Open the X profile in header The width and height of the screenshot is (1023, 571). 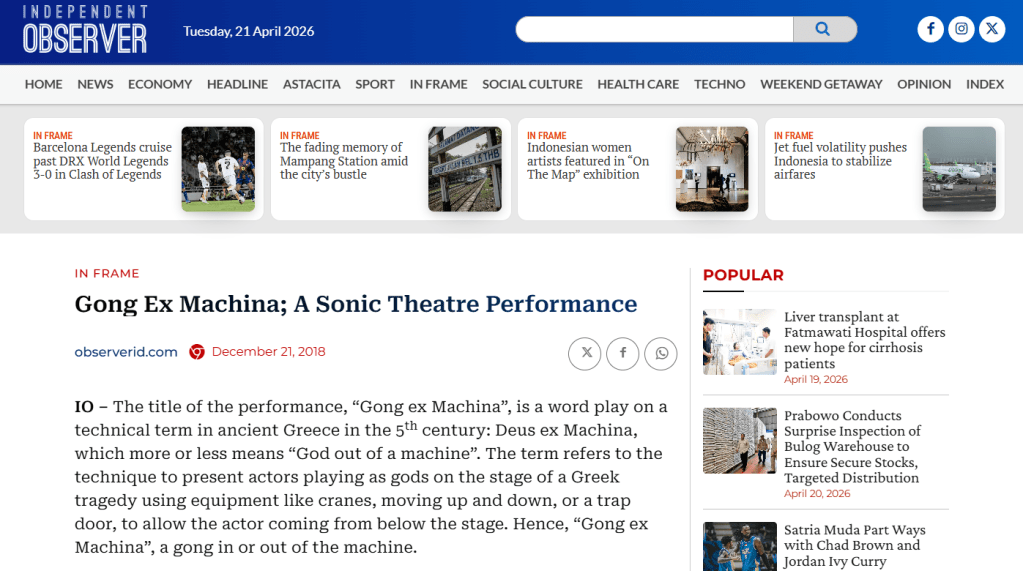point(991,29)
